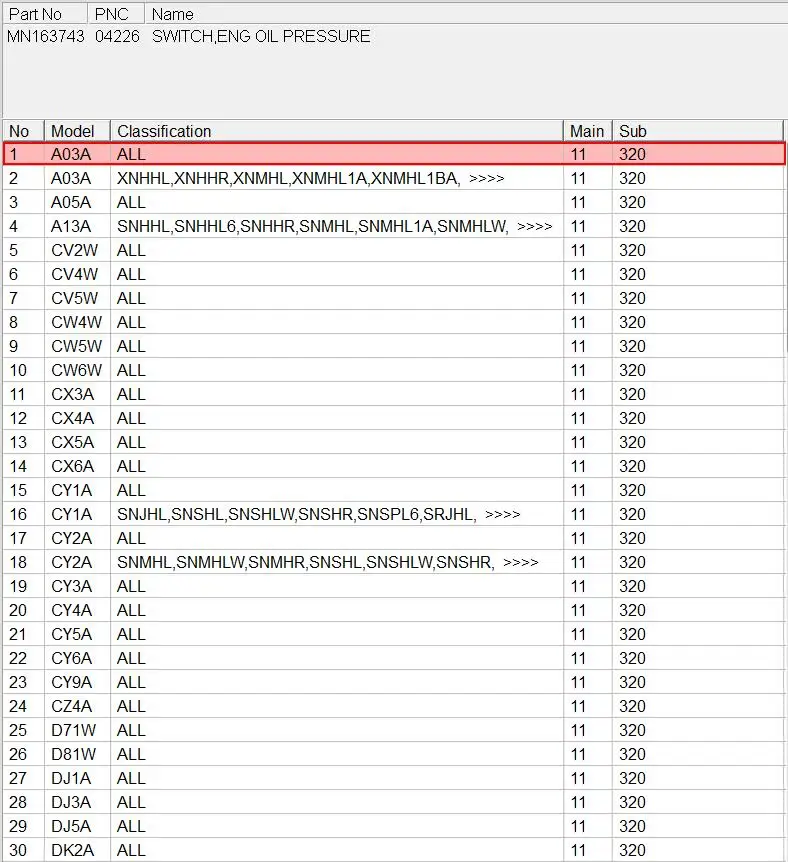Expand the >>>> in row 4
The image size is (788, 862).
[x=534, y=226]
